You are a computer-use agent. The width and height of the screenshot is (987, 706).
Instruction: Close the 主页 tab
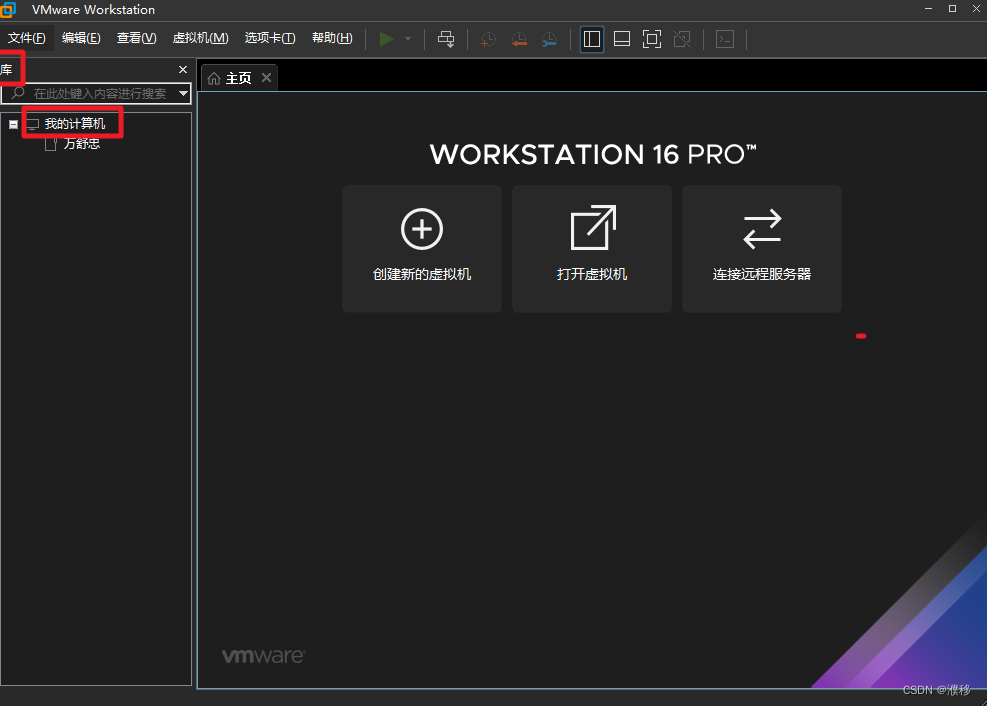pos(266,77)
